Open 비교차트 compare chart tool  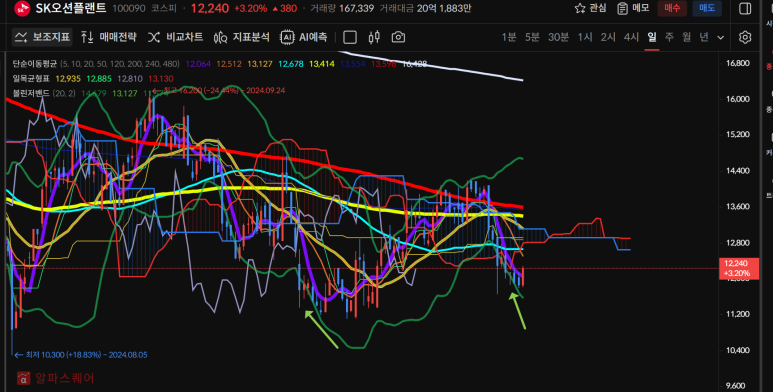click(176, 37)
